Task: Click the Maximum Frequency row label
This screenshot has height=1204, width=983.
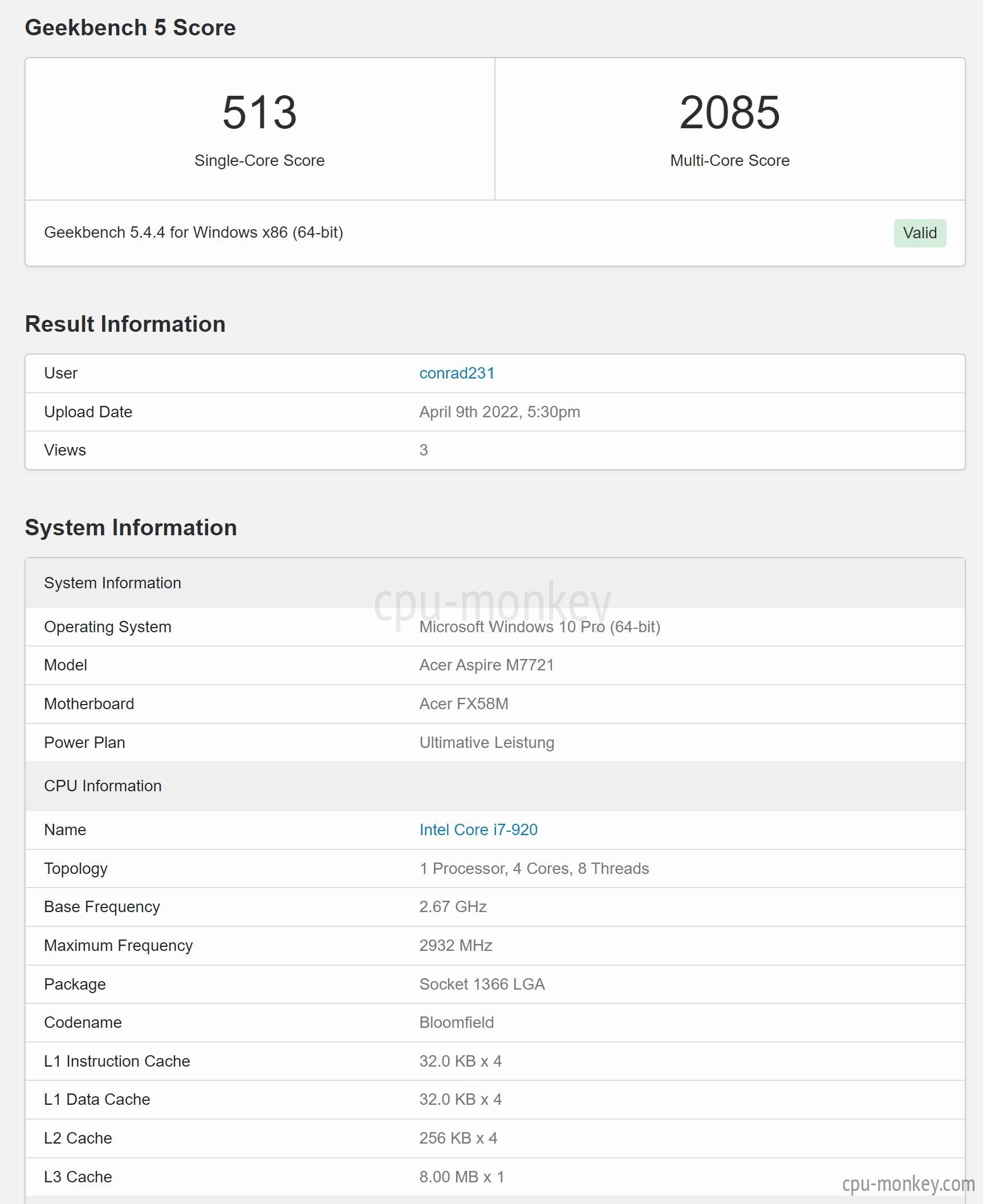Action: (118, 945)
